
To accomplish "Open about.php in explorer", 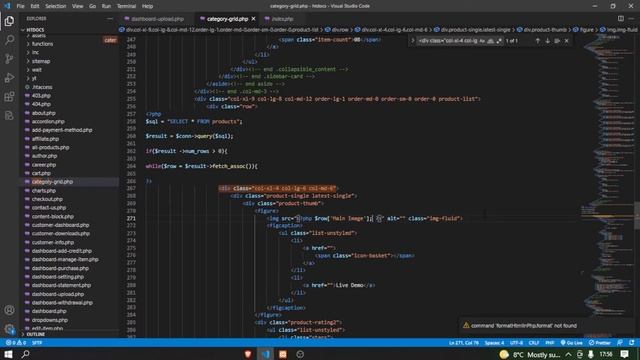I will (x=43, y=113).
